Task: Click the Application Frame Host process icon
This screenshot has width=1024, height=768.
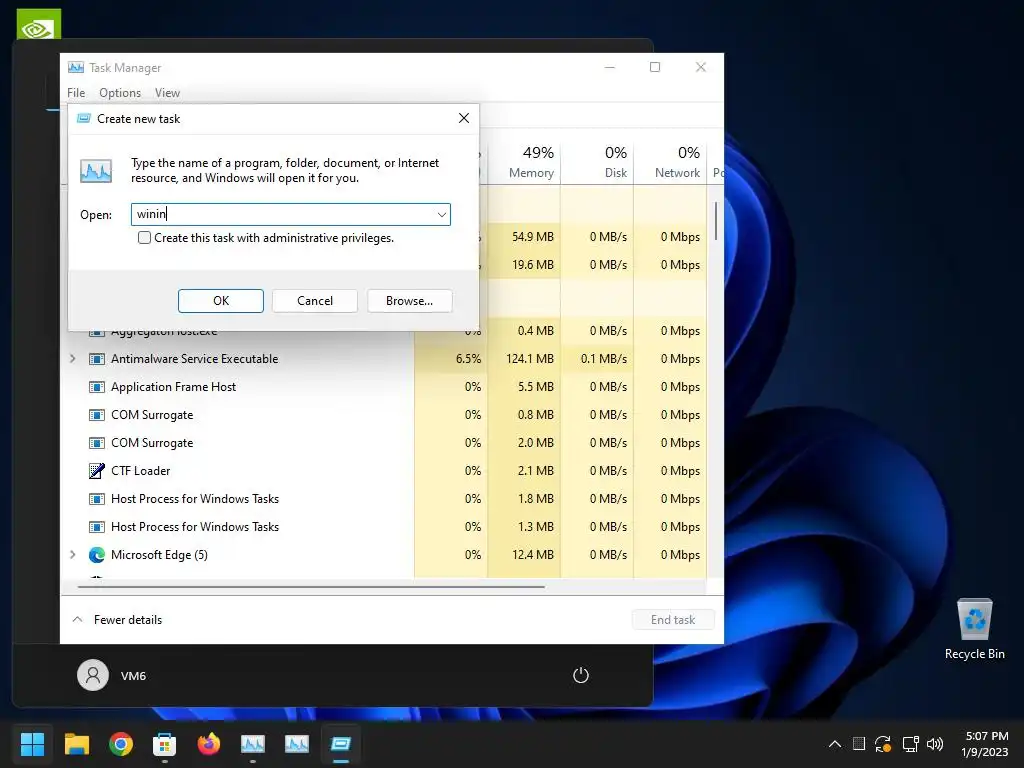Action: coord(97,387)
